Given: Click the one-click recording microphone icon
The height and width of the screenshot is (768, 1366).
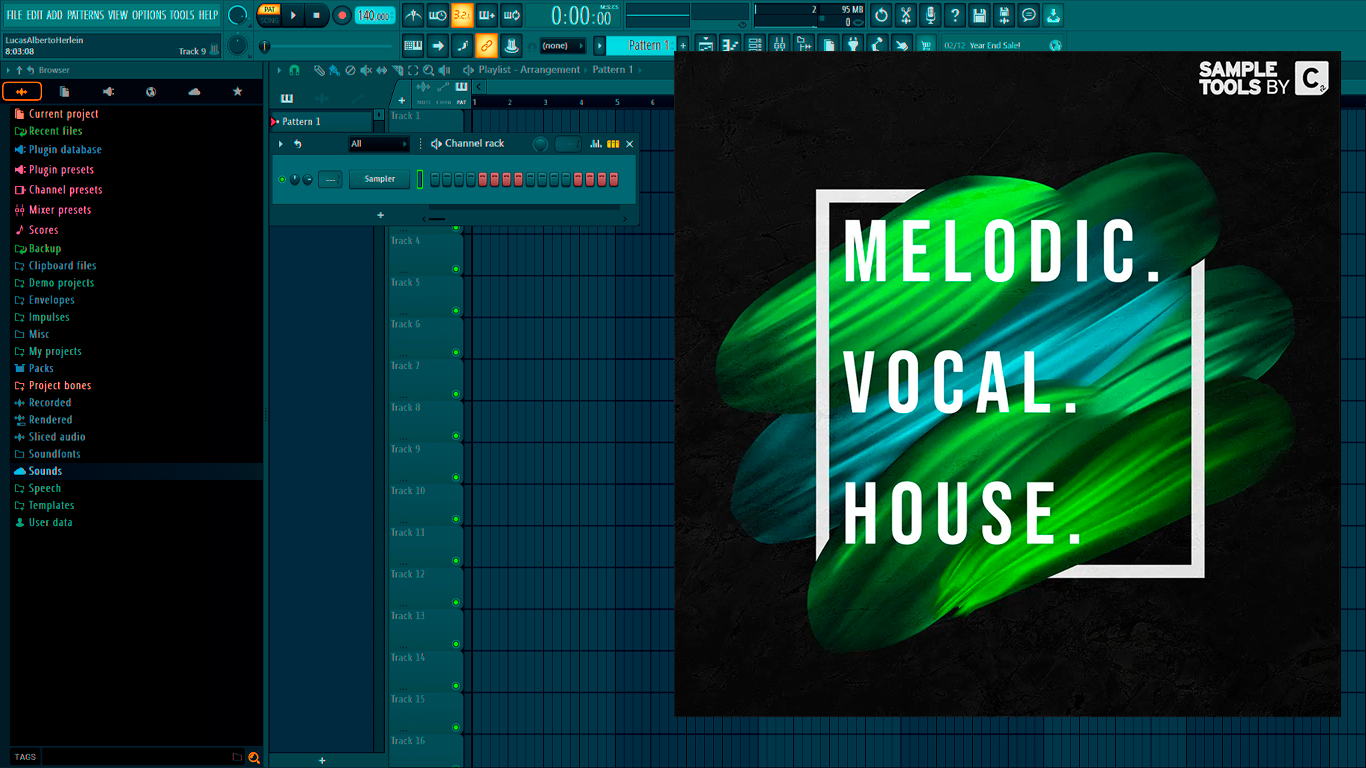Looking at the screenshot, I should pyautogui.click(x=930, y=15).
